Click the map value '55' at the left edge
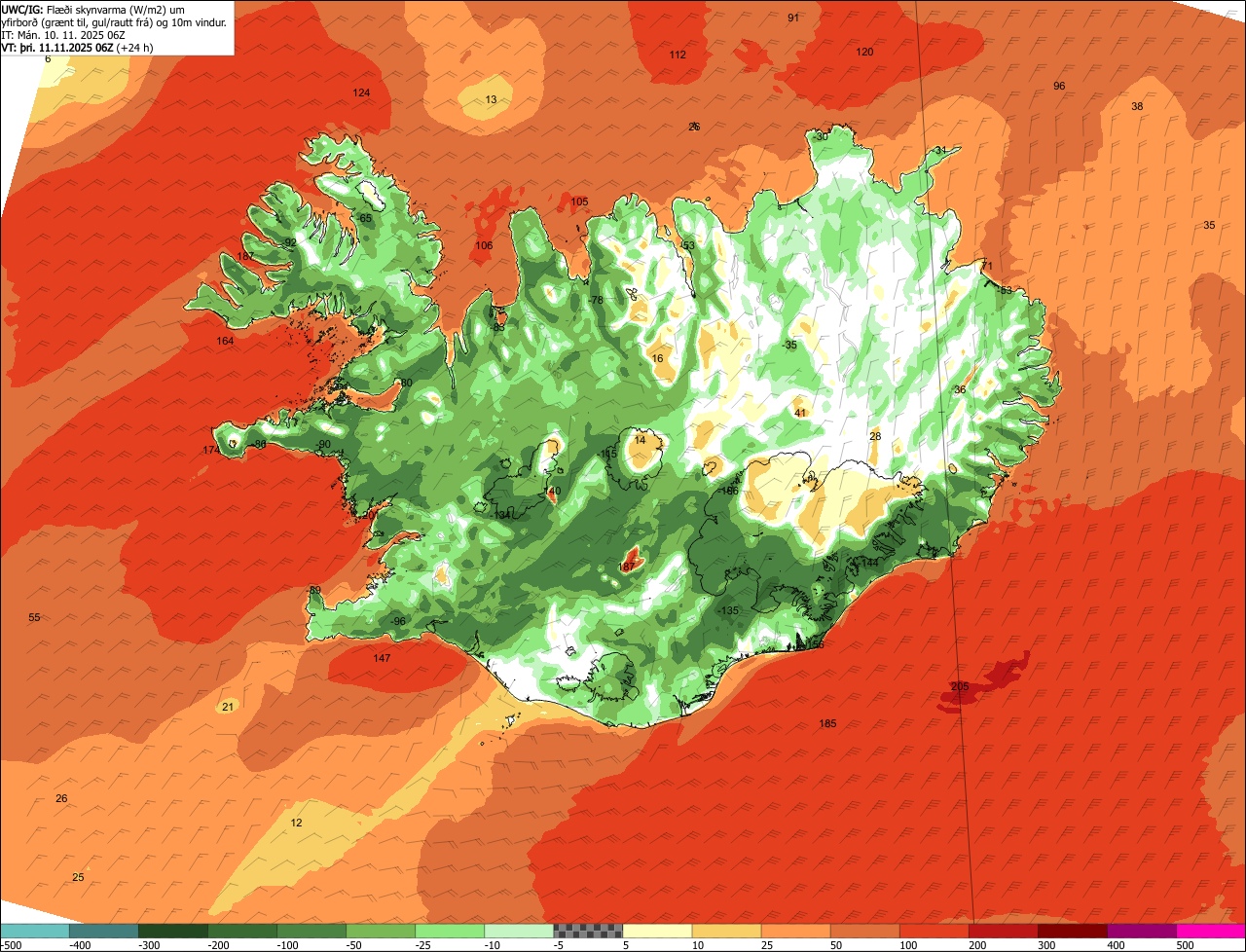This screenshot has height=952, width=1246. pos(34,617)
